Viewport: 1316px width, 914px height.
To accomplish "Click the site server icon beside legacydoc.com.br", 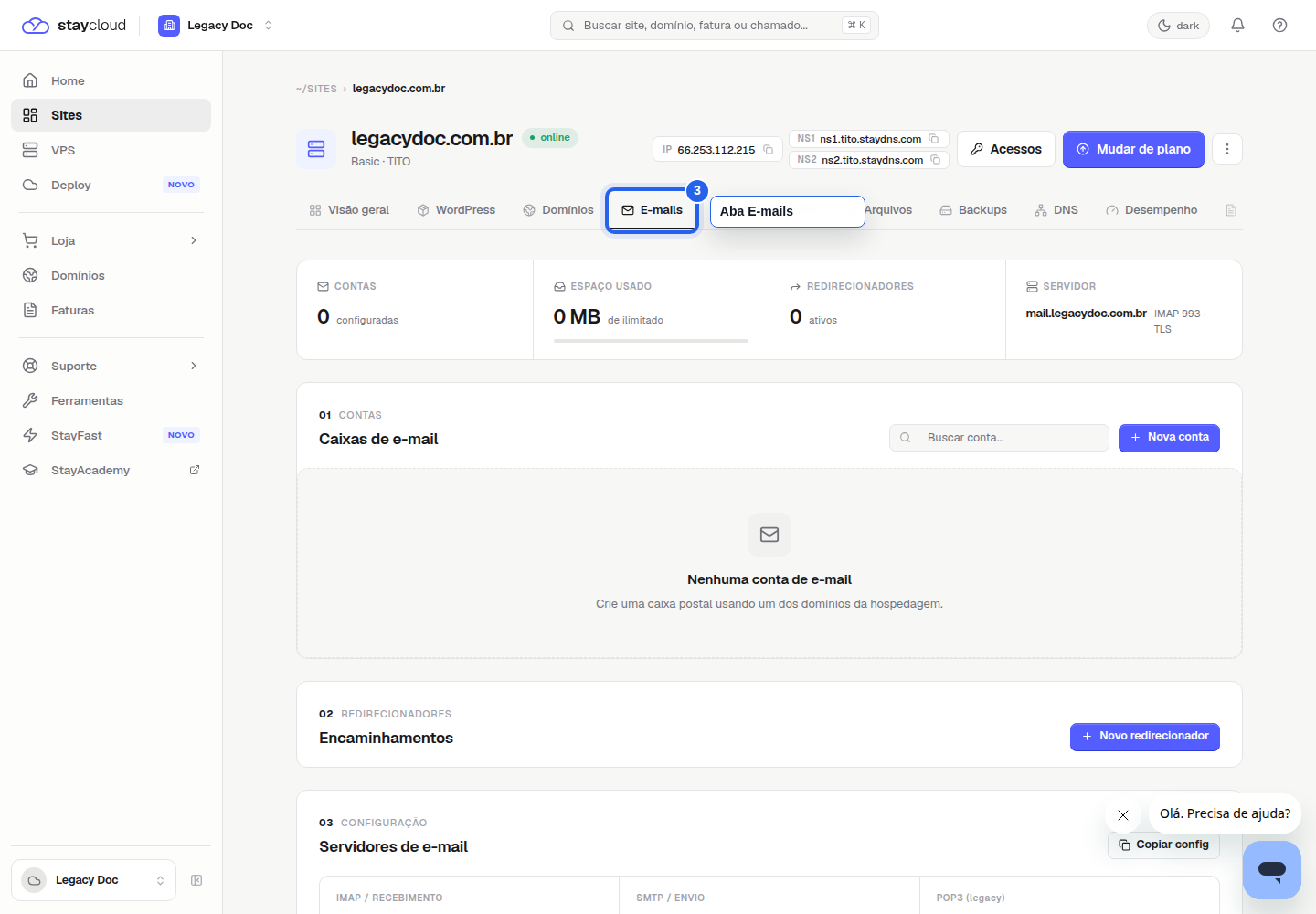I will coord(316,149).
